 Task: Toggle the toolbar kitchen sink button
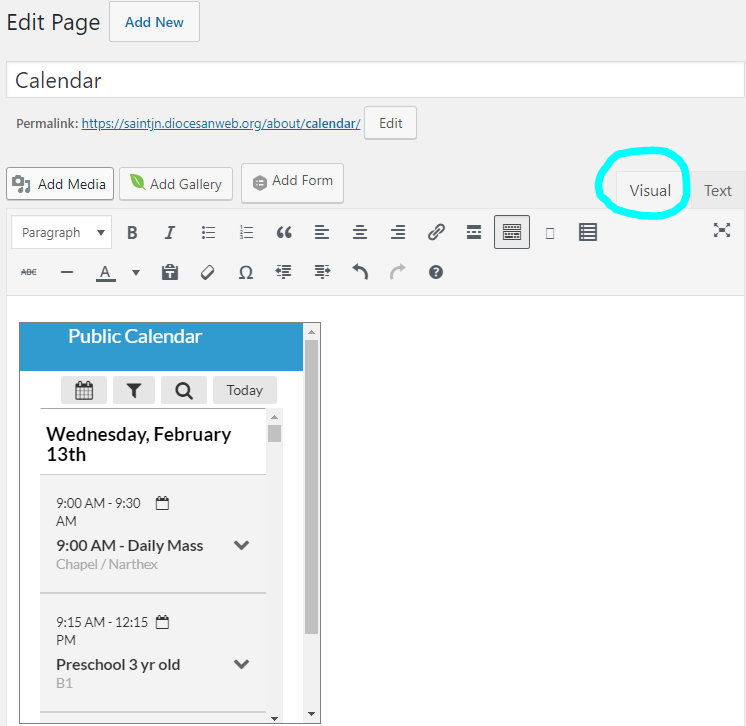pyautogui.click(x=511, y=233)
